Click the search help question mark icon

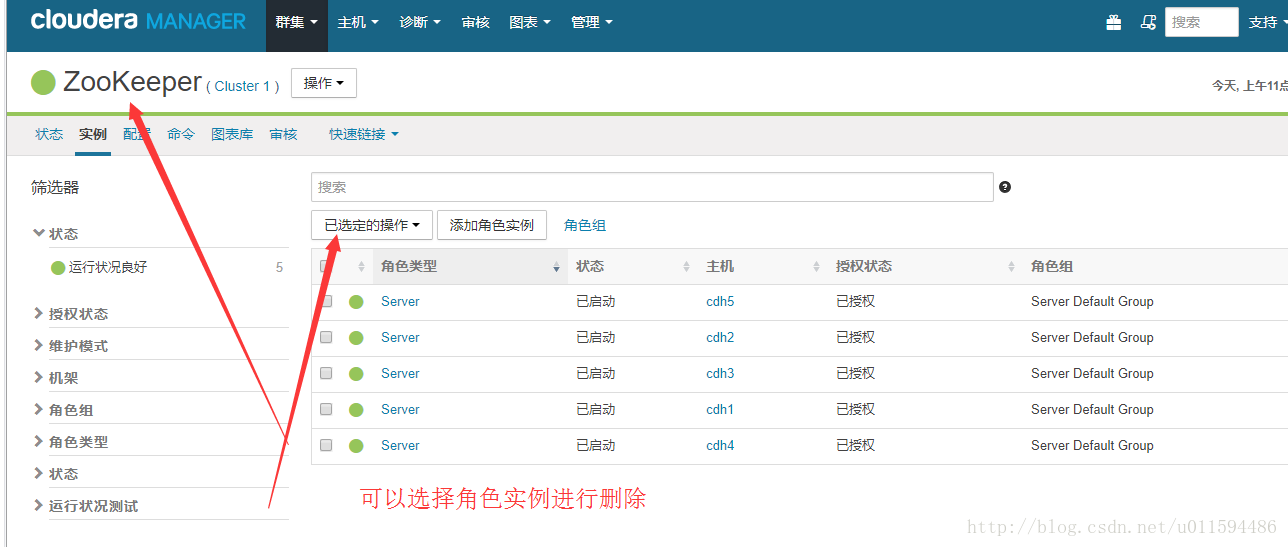[1005, 187]
